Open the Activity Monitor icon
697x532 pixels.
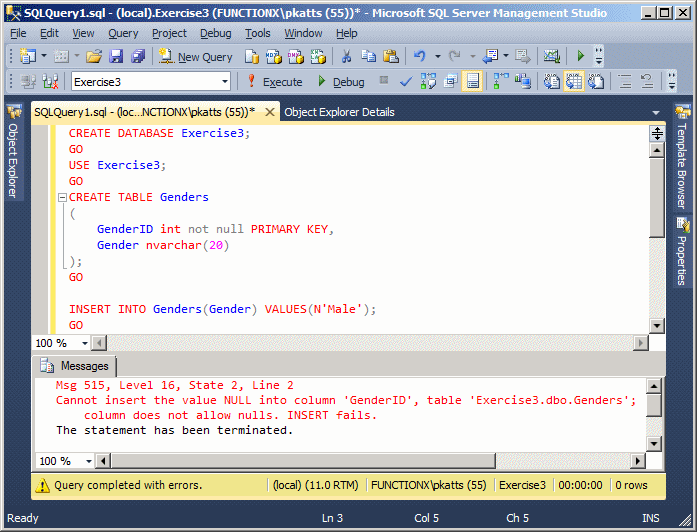coord(552,56)
